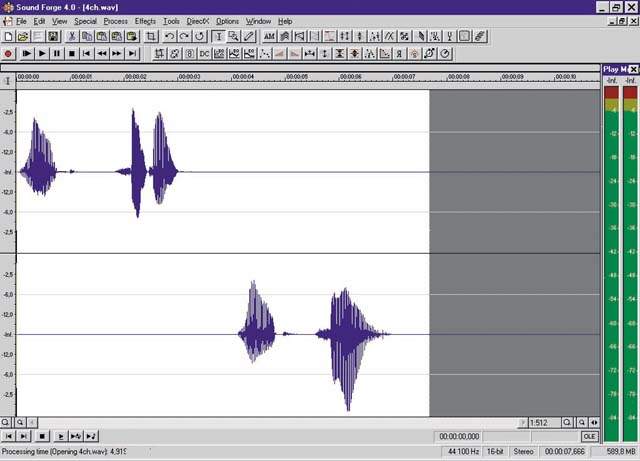Click the Undo arrow icon
This screenshot has height=461, width=640.
point(169,36)
